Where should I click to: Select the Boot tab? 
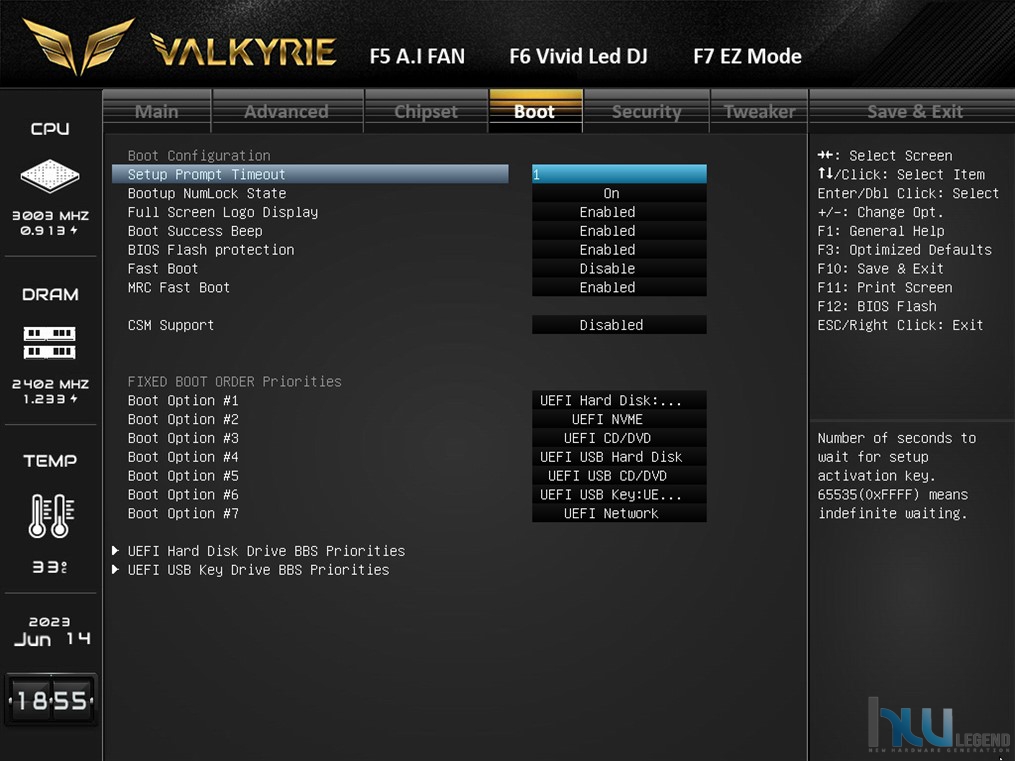pos(535,111)
